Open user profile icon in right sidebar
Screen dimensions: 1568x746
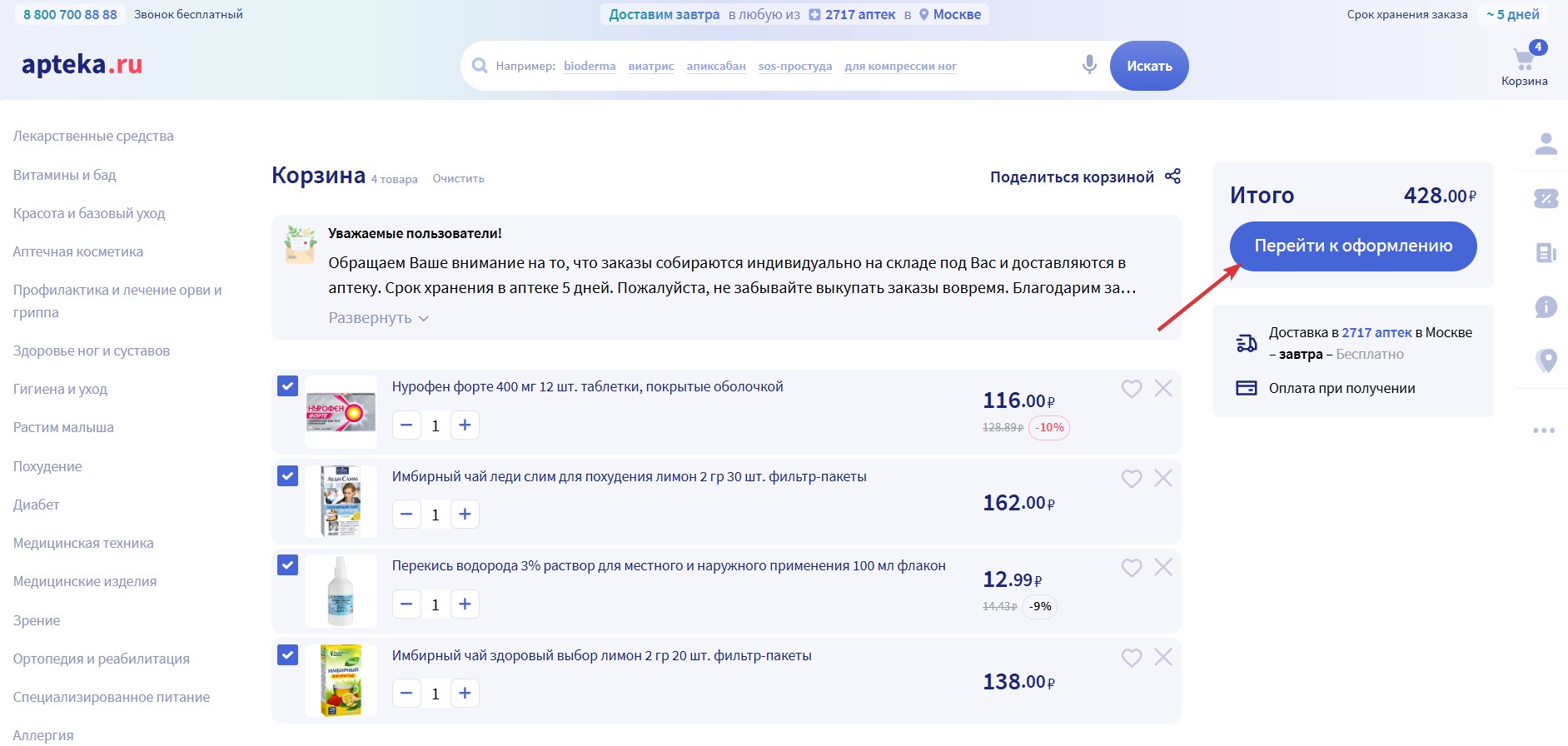[1546, 144]
